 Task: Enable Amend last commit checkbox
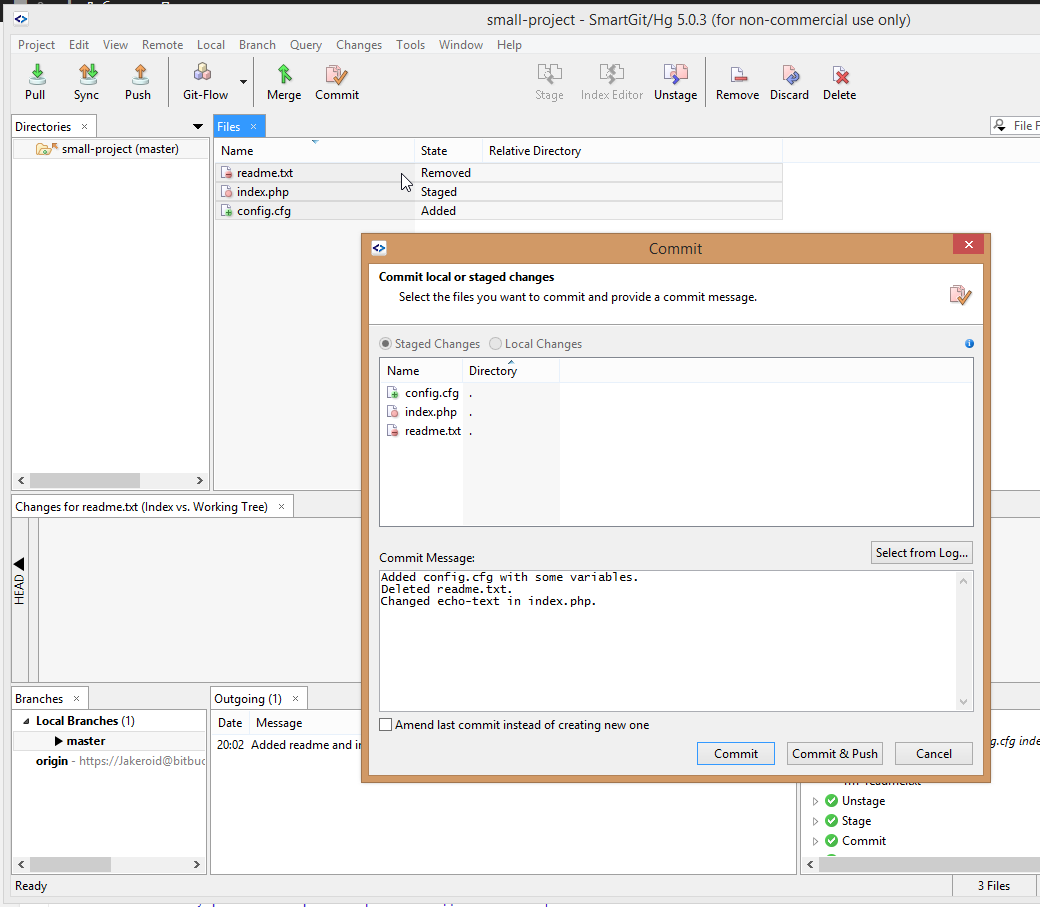click(385, 725)
